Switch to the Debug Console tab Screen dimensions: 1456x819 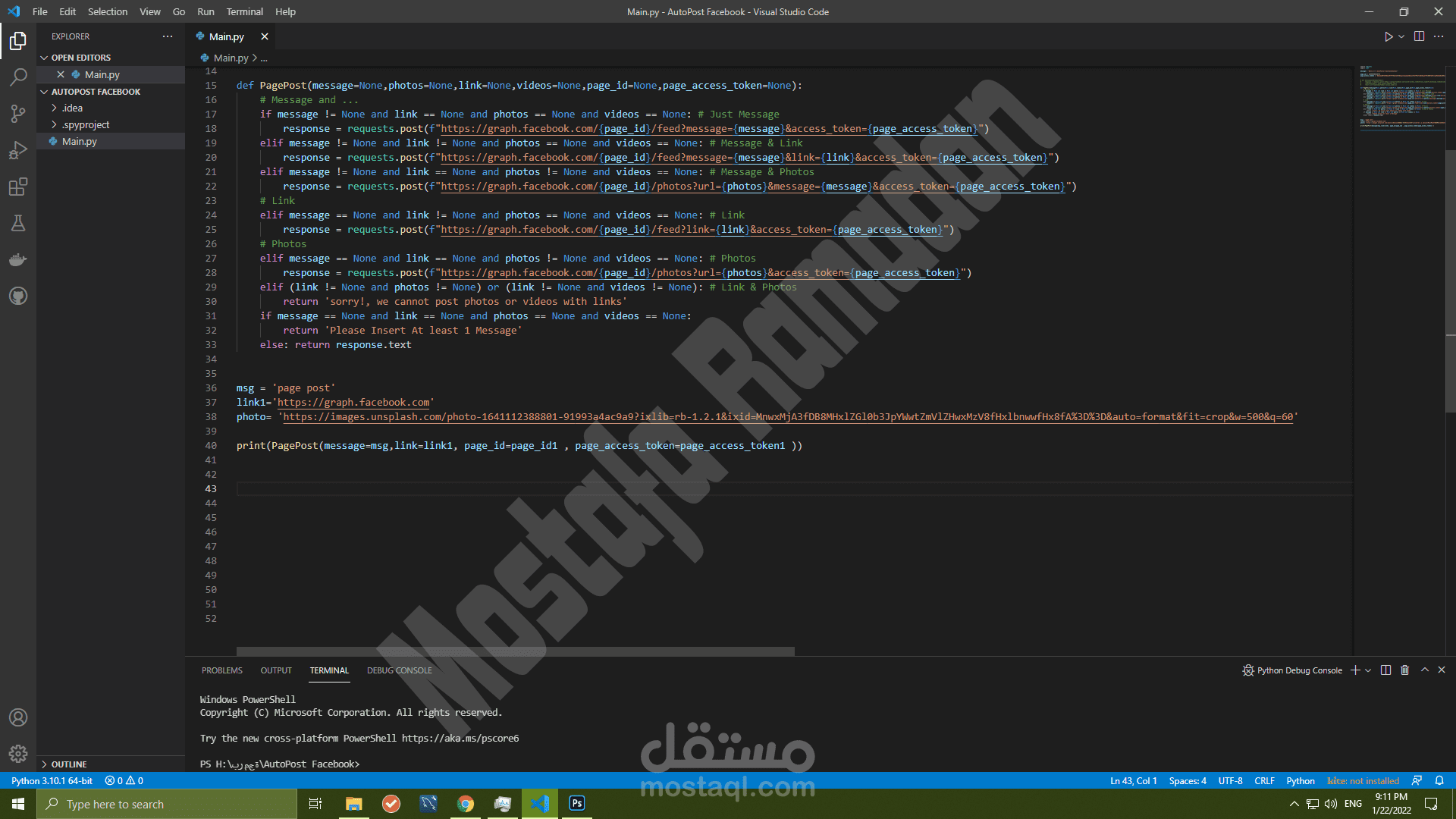(x=399, y=670)
